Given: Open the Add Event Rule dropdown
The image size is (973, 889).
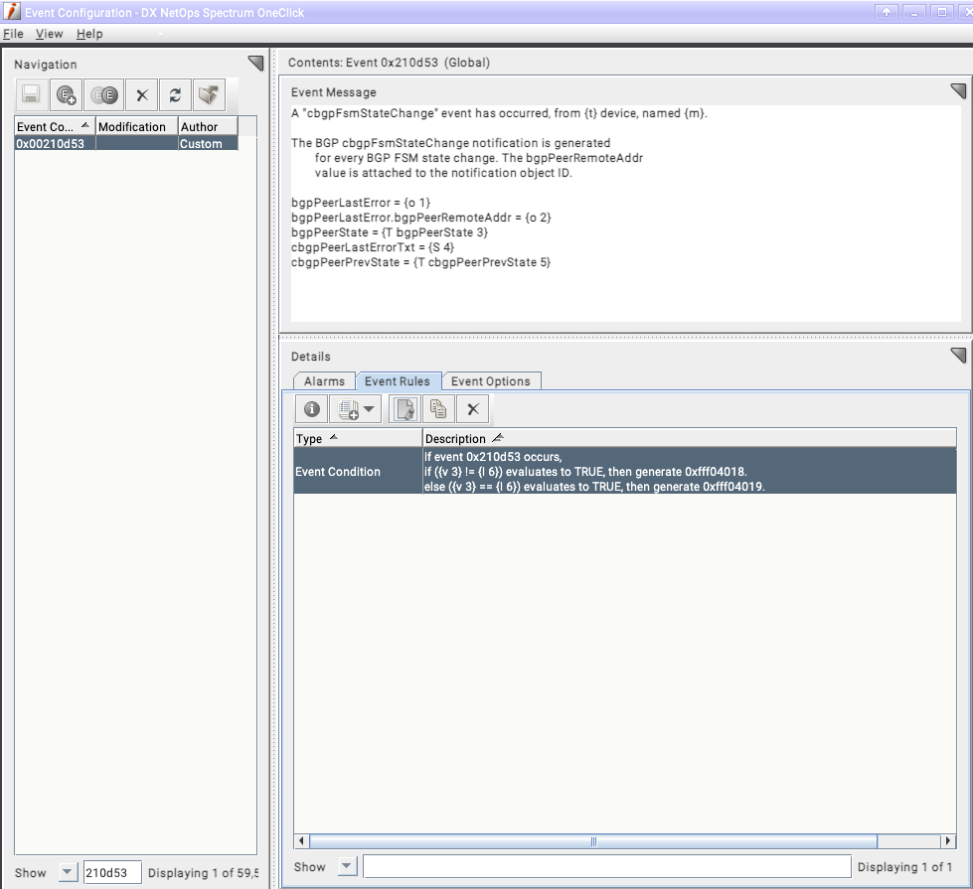Looking at the screenshot, I should (354, 408).
